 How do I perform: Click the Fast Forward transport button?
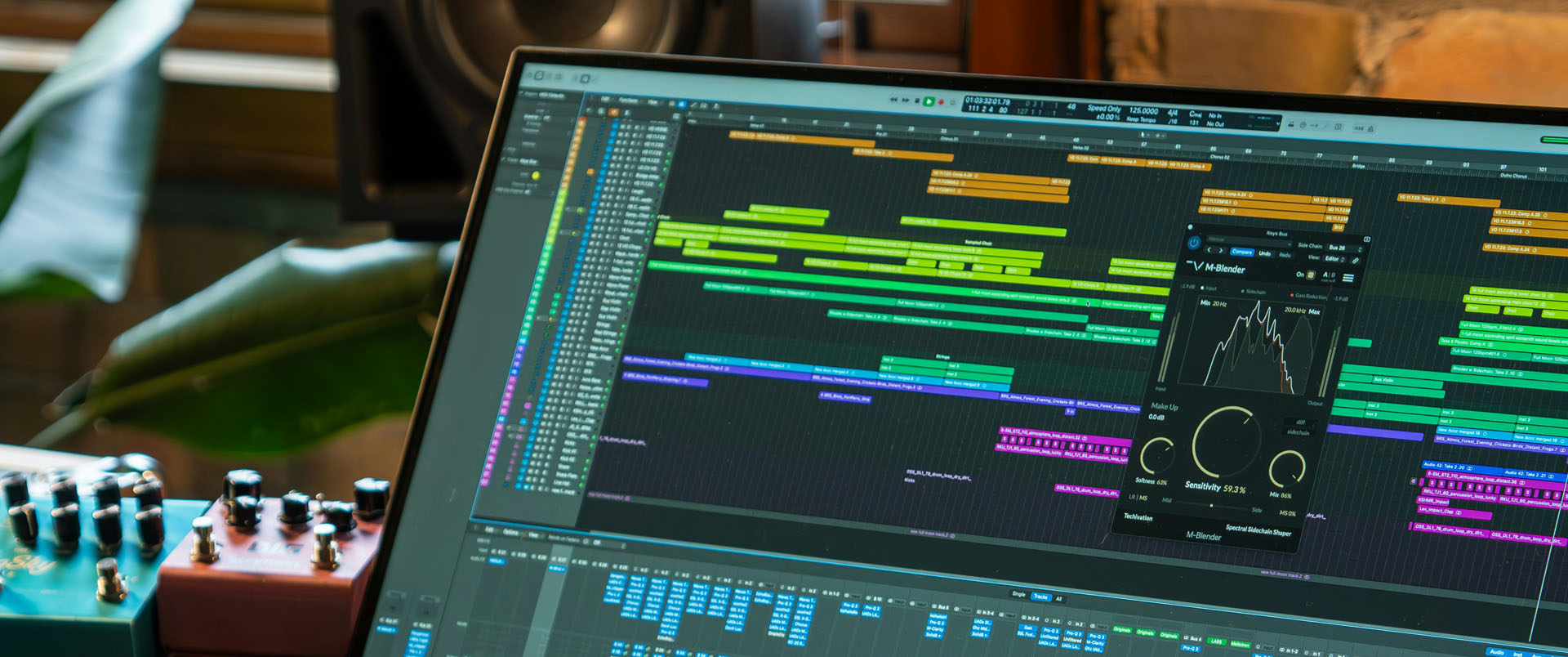[x=905, y=101]
